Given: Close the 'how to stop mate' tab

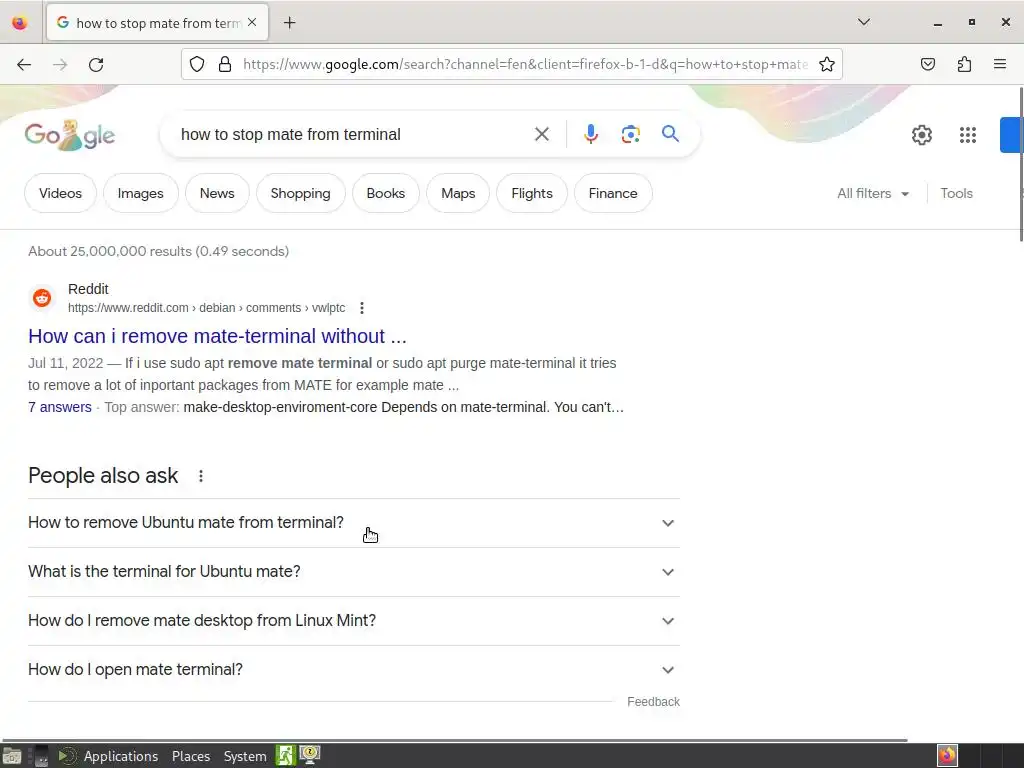Looking at the screenshot, I should coord(252,23).
